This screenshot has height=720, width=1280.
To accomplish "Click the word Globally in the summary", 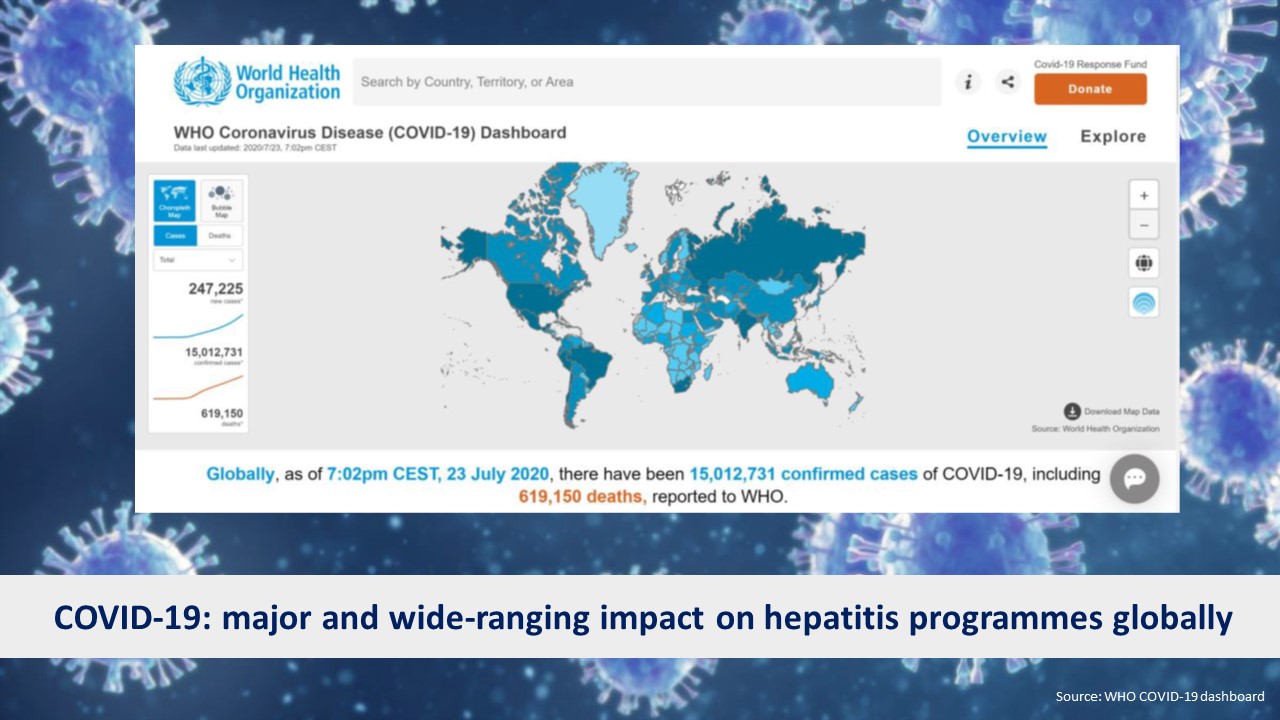I will tap(240, 474).
